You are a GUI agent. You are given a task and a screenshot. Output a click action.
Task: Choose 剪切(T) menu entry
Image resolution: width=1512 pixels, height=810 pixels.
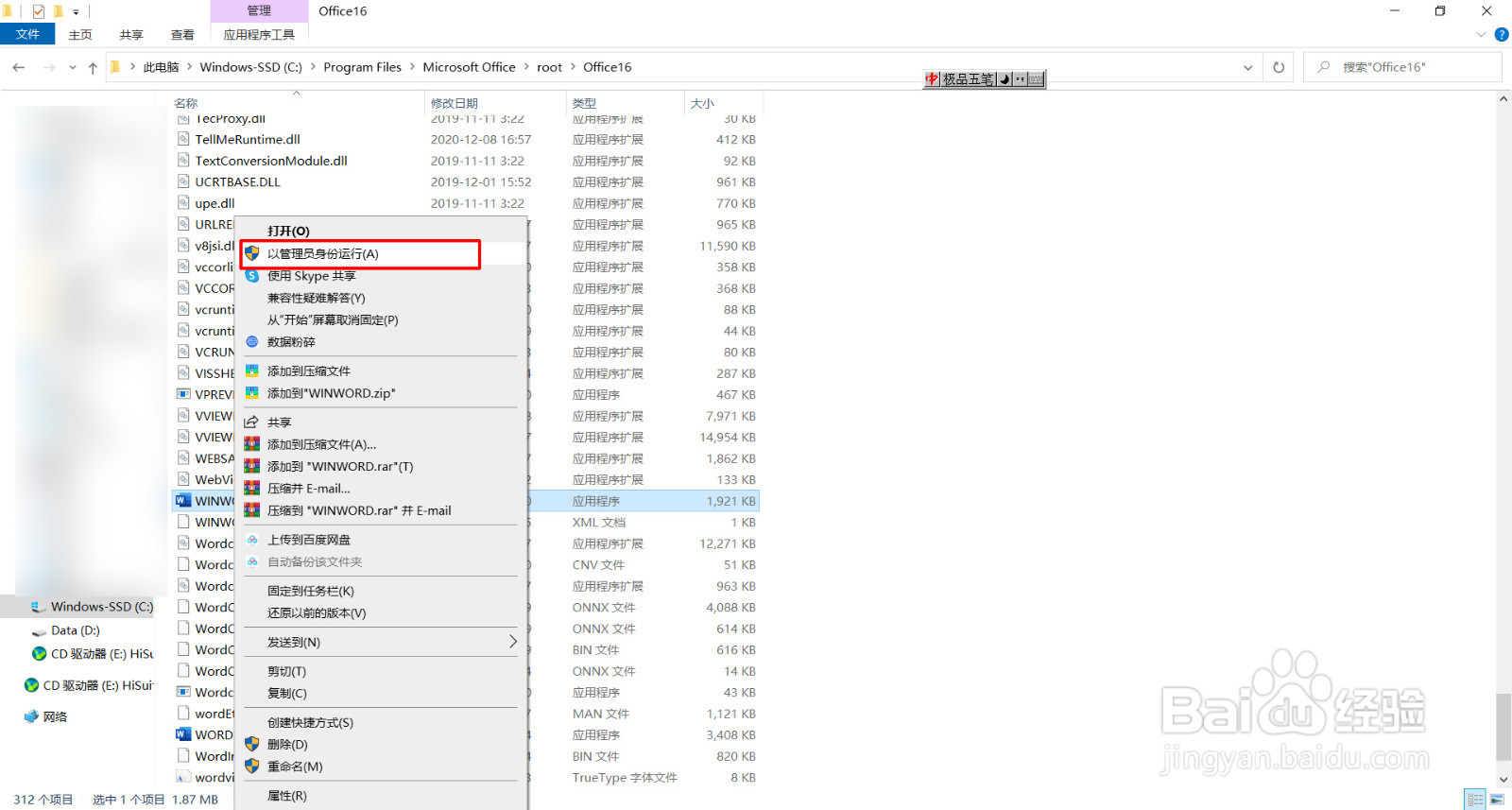click(x=381, y=671)
